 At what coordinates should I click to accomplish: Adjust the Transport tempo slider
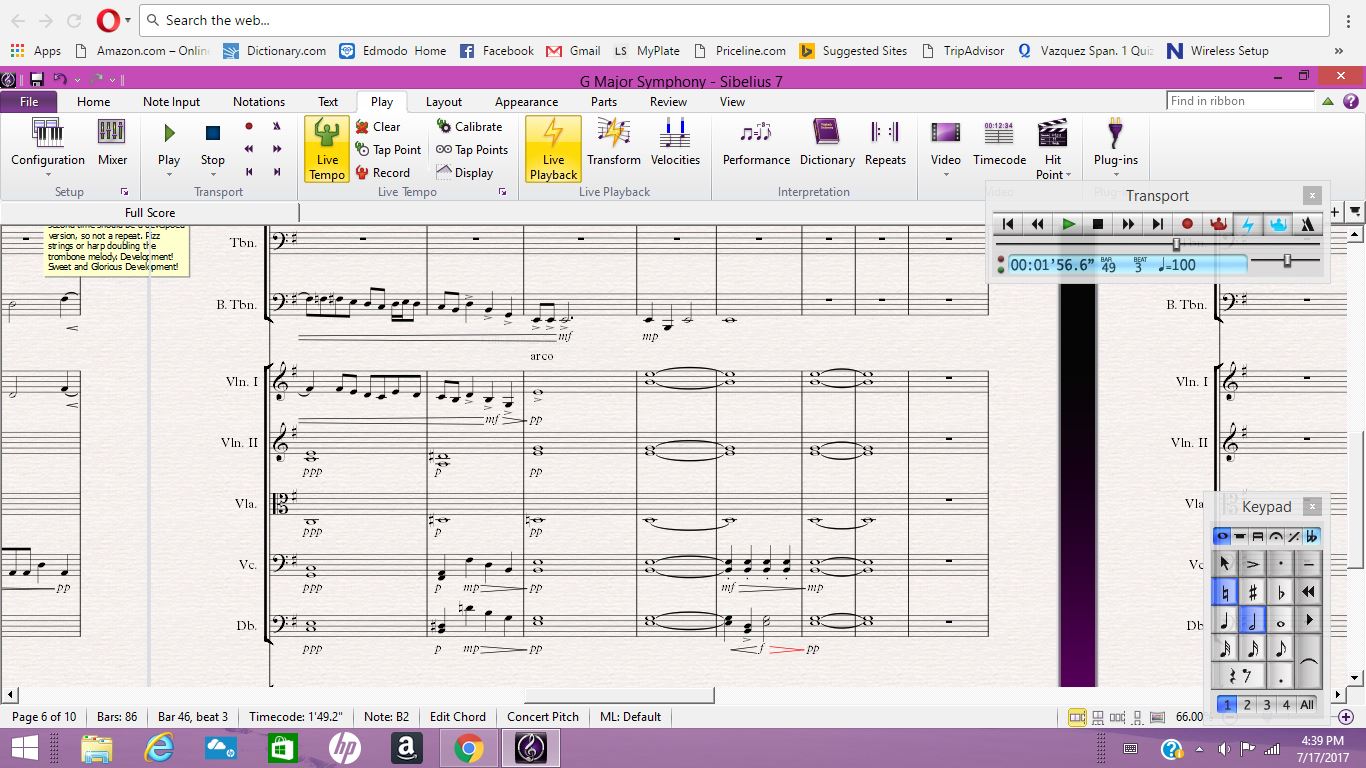coord(1287,261)
